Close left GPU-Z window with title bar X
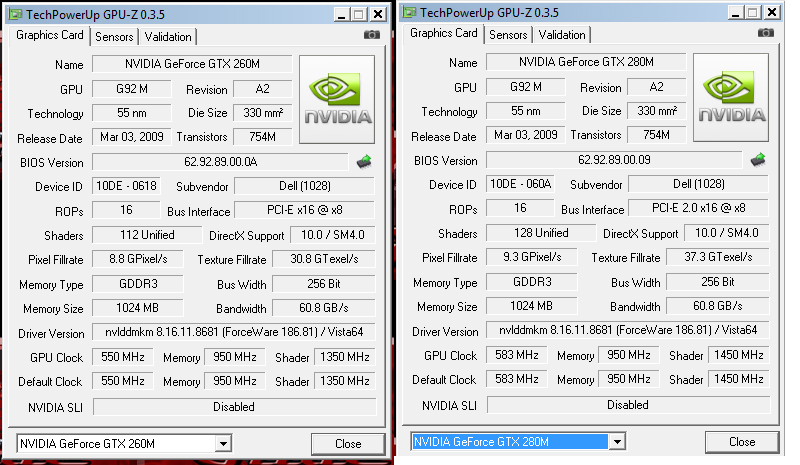 (x=378, y=14)
